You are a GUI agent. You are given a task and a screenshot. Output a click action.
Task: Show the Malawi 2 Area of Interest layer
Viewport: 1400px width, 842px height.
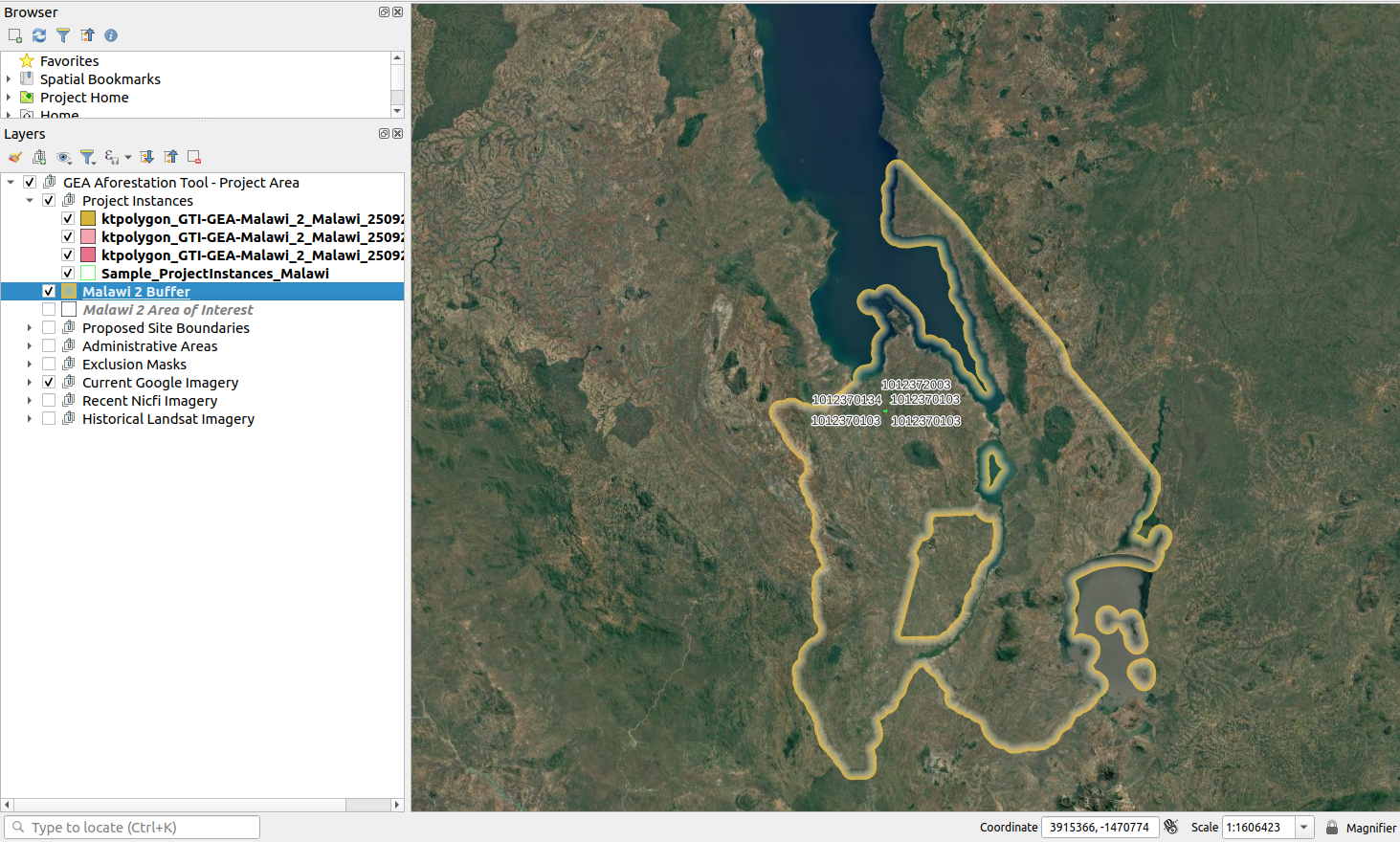[x=49, y=310]
